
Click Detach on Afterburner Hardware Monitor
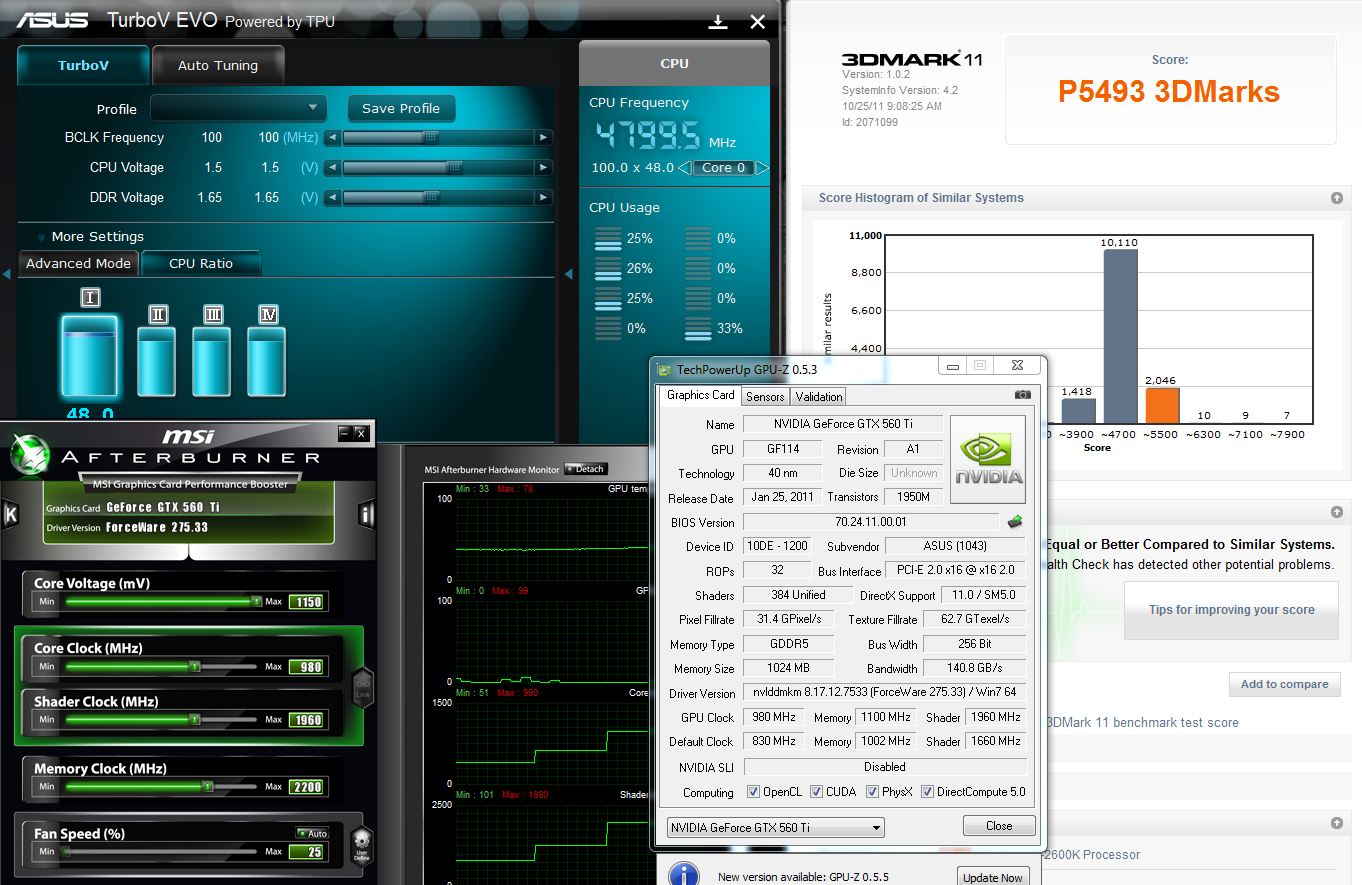585,469
